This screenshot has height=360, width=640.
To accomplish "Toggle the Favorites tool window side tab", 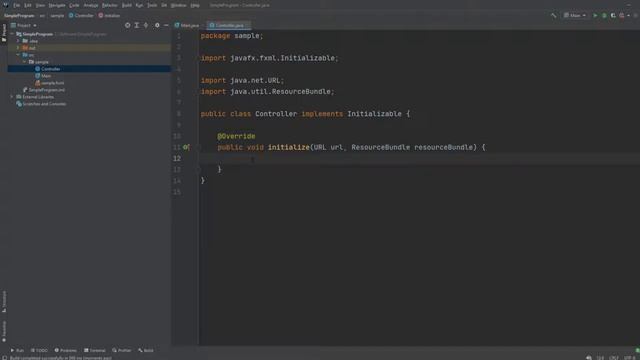I will point(4,331).
